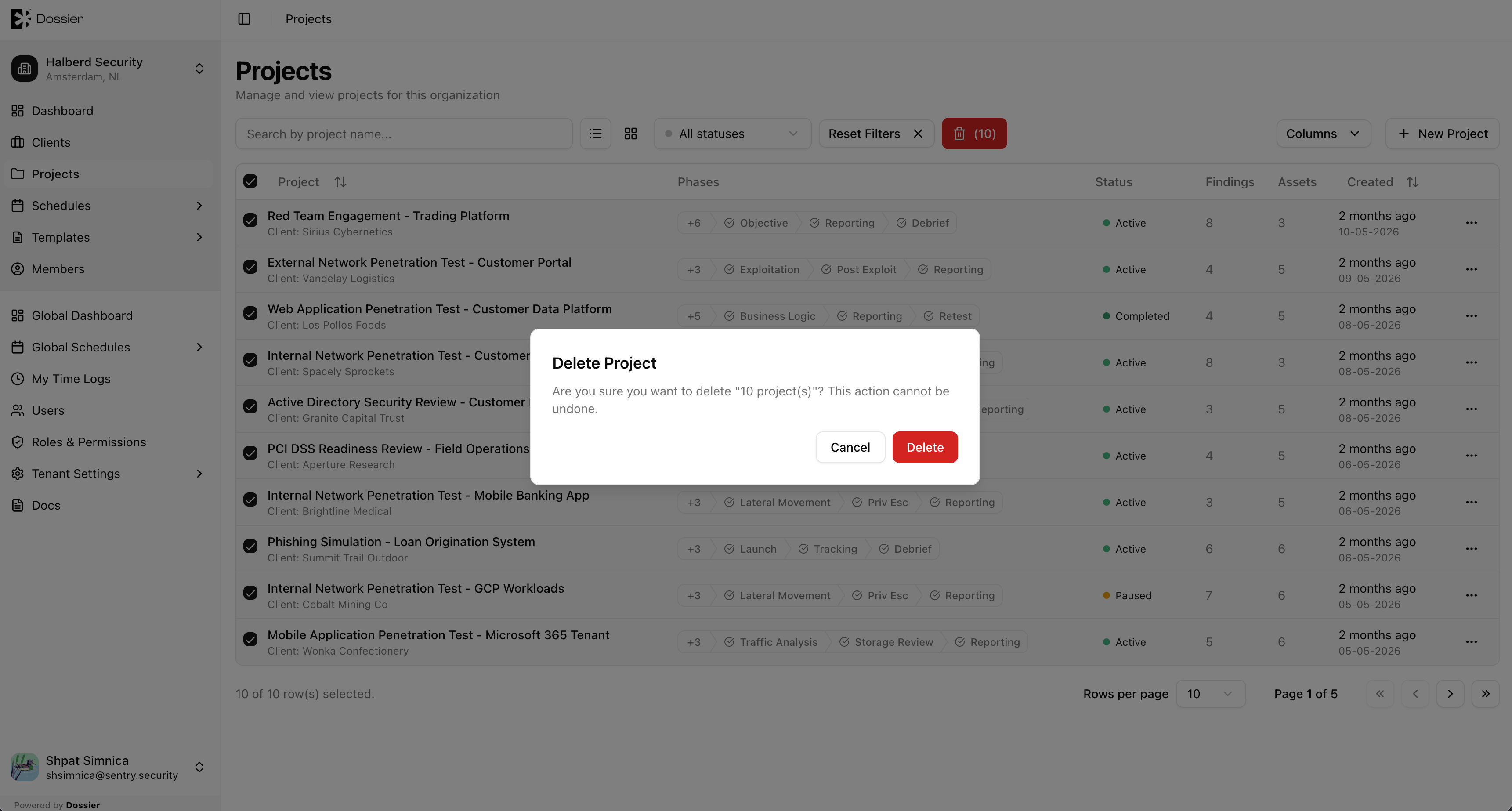Cancel the Delete Project dialog
This screenshot has height=811, width=1512.
coord(850,447)
